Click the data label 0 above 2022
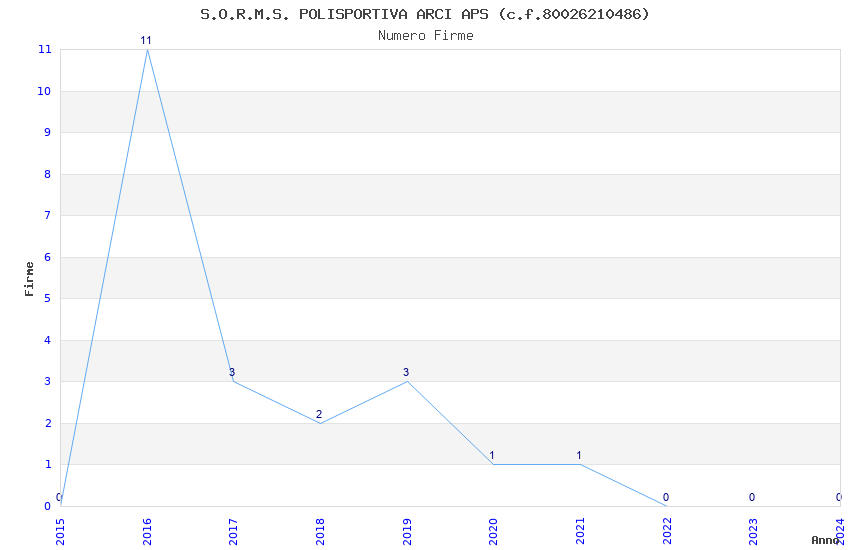Screen dimensions: 850x550 [666, 497]
